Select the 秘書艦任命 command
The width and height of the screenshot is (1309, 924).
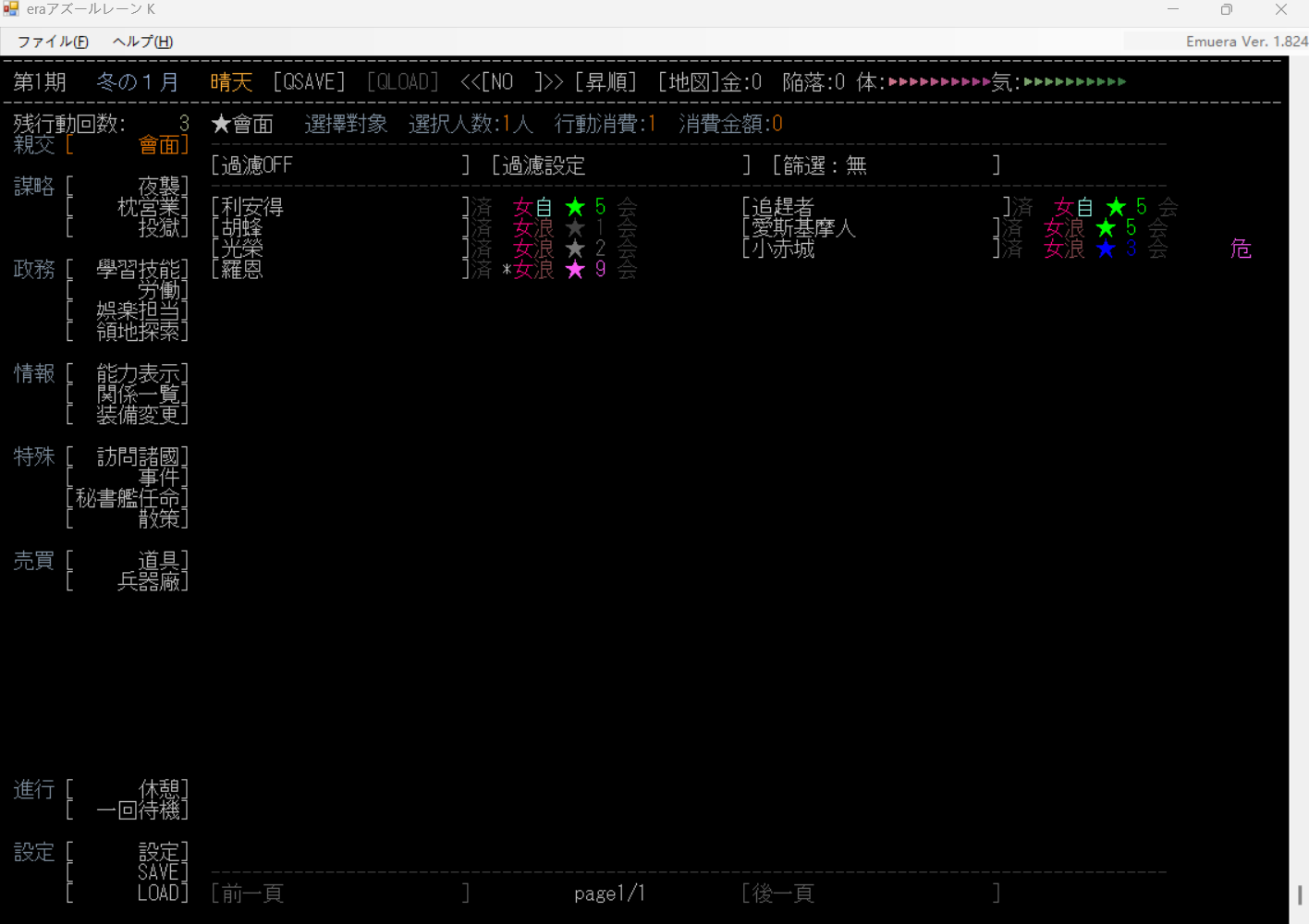point(128,498)
